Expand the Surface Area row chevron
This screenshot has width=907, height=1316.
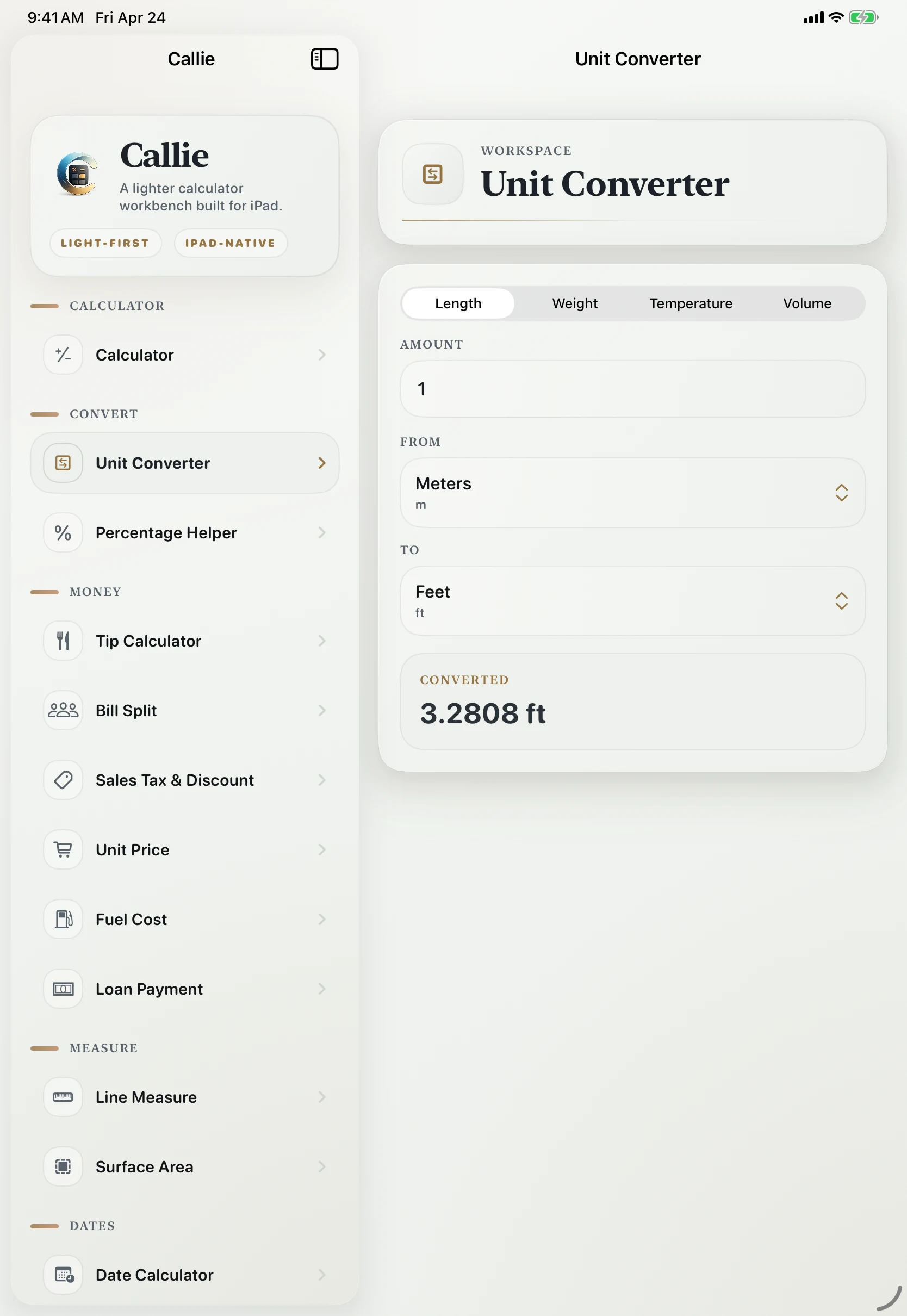(x=322, y=1166)
